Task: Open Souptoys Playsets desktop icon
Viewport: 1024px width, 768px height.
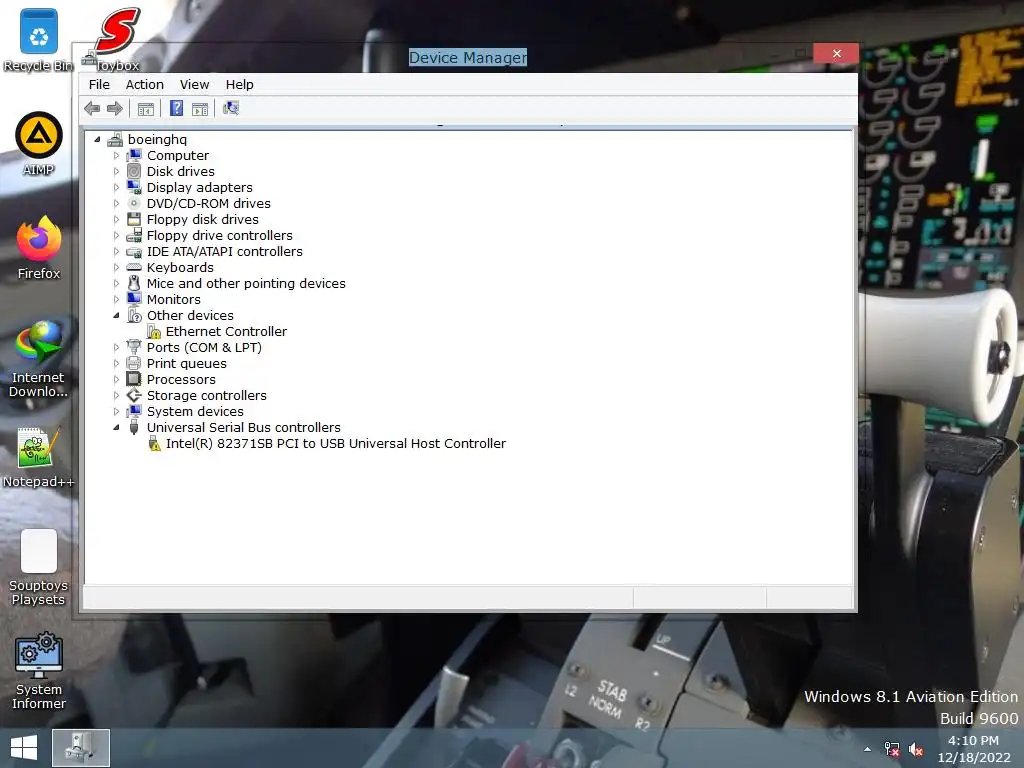Action: [x=39, y=568]
